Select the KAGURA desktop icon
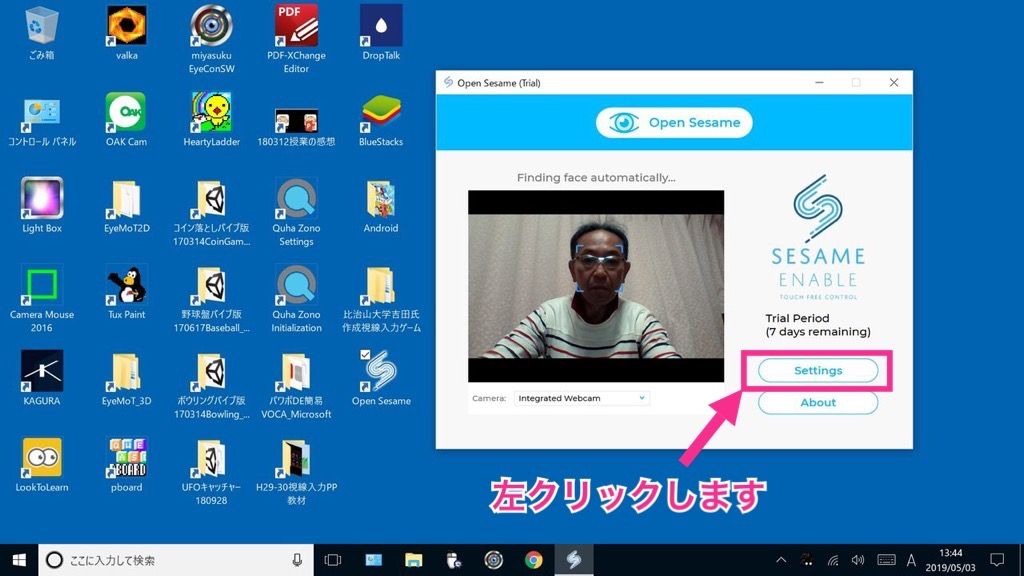Viewport: 1024px width, 576px height. click(42, 378)
